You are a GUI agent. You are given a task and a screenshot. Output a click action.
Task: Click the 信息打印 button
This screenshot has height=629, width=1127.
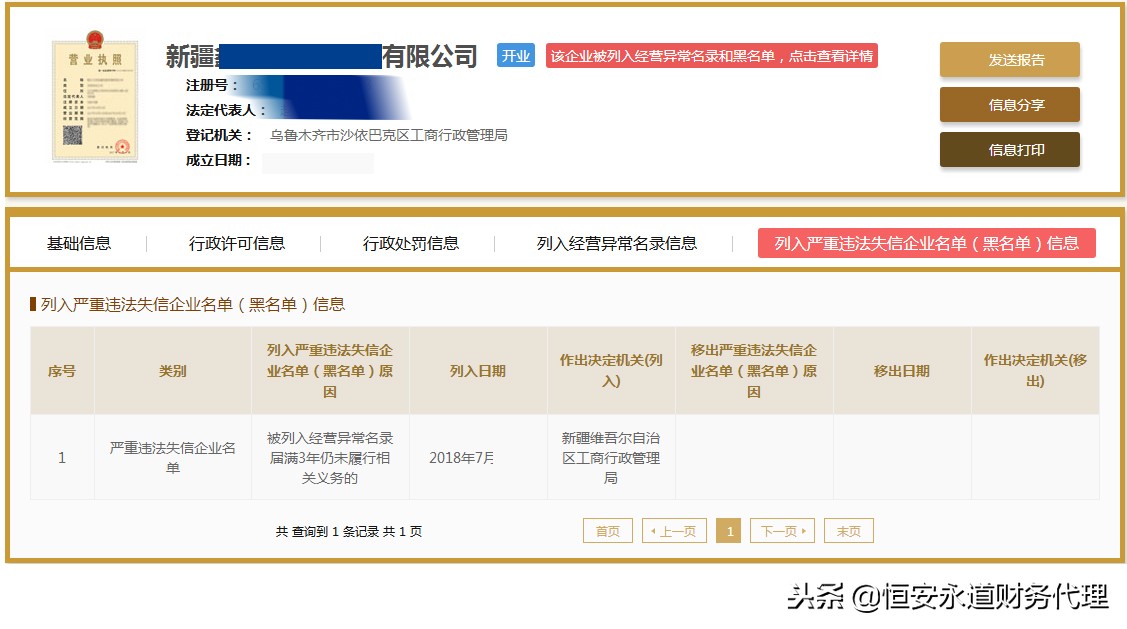tap(1009, 151)
